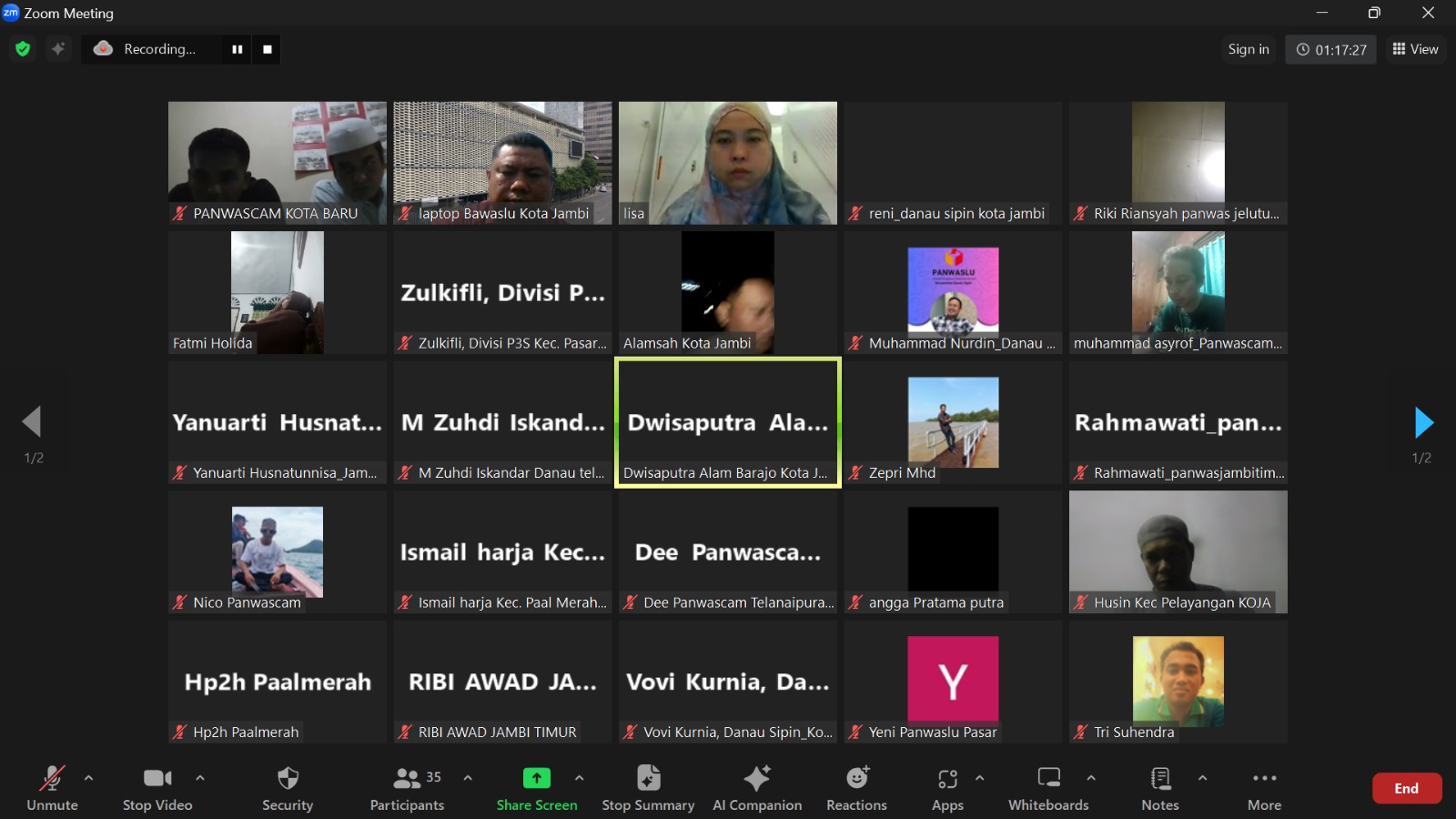Open the View menu
Viewport: 1456px width, 819px height.
click(x=1415, y=49)
